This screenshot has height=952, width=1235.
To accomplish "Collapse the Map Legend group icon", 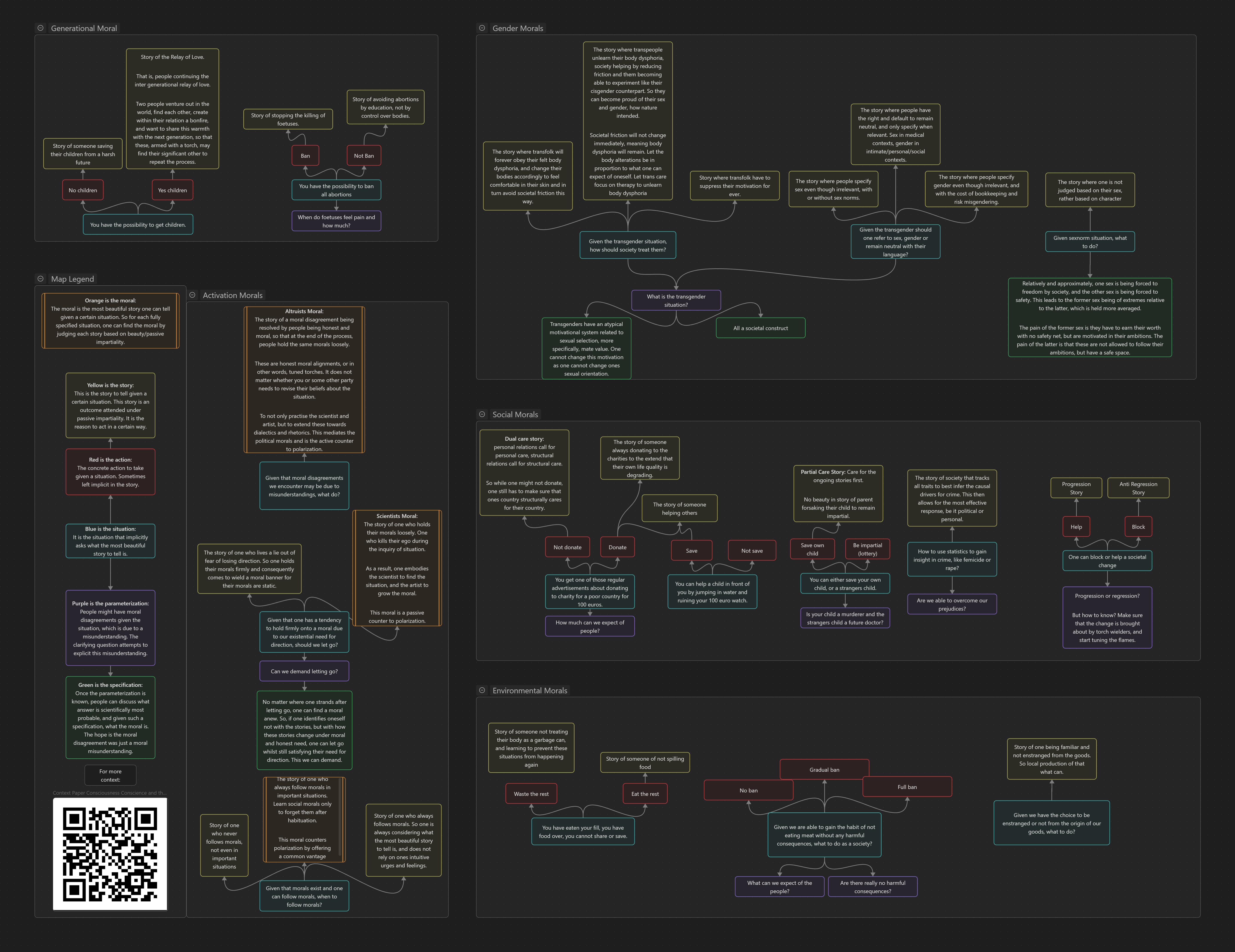I will [40, 279].
